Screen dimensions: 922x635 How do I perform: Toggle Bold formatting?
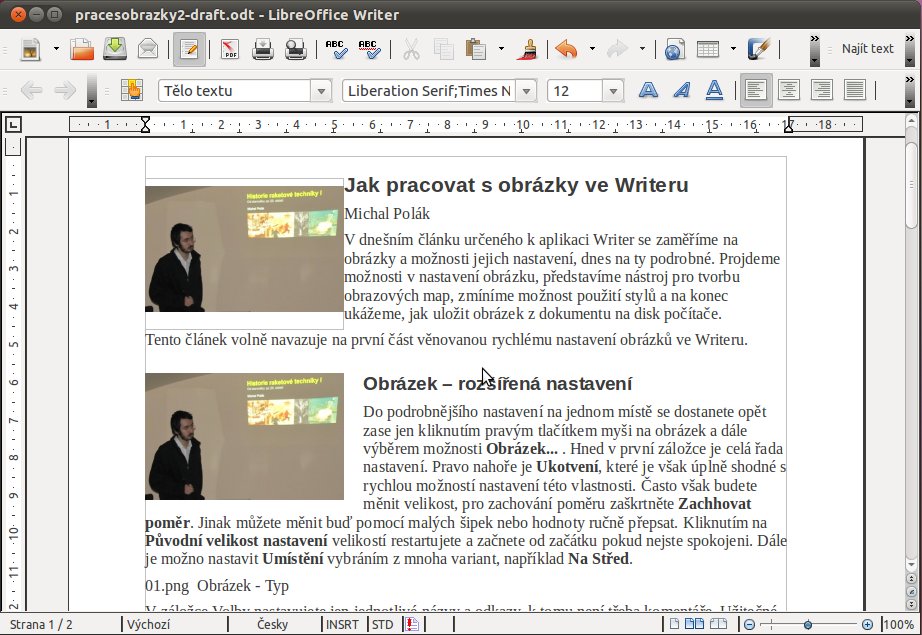click(x=648, y=91)
